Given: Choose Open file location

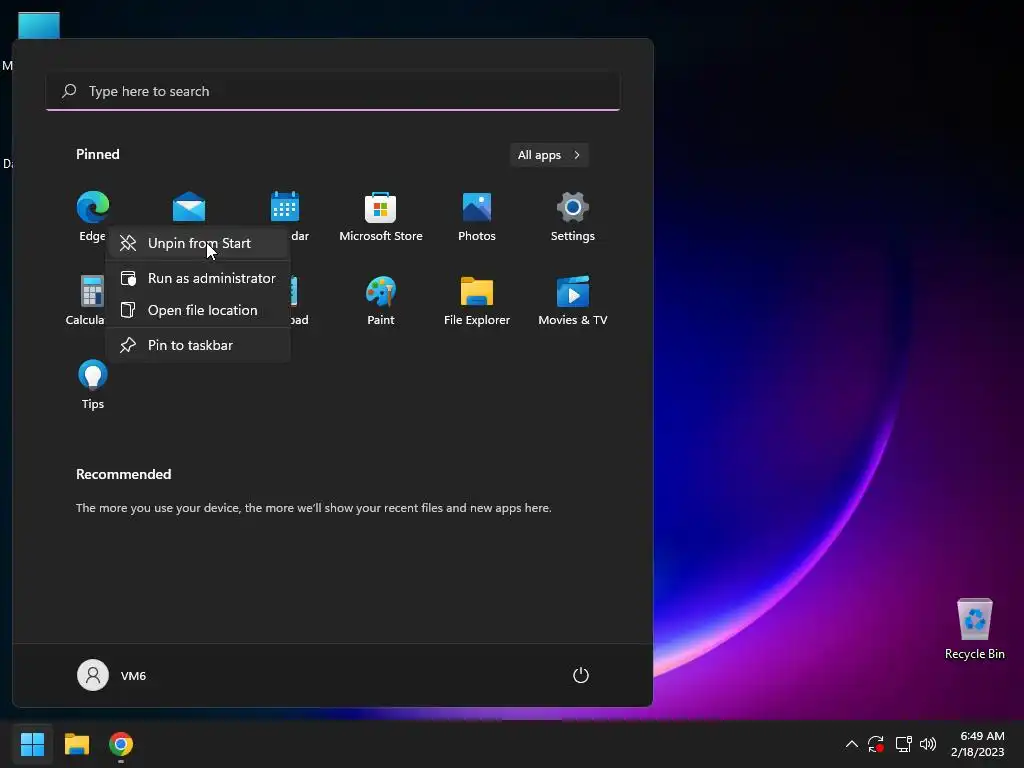Looking at the screenshot, I should point(198,310).
